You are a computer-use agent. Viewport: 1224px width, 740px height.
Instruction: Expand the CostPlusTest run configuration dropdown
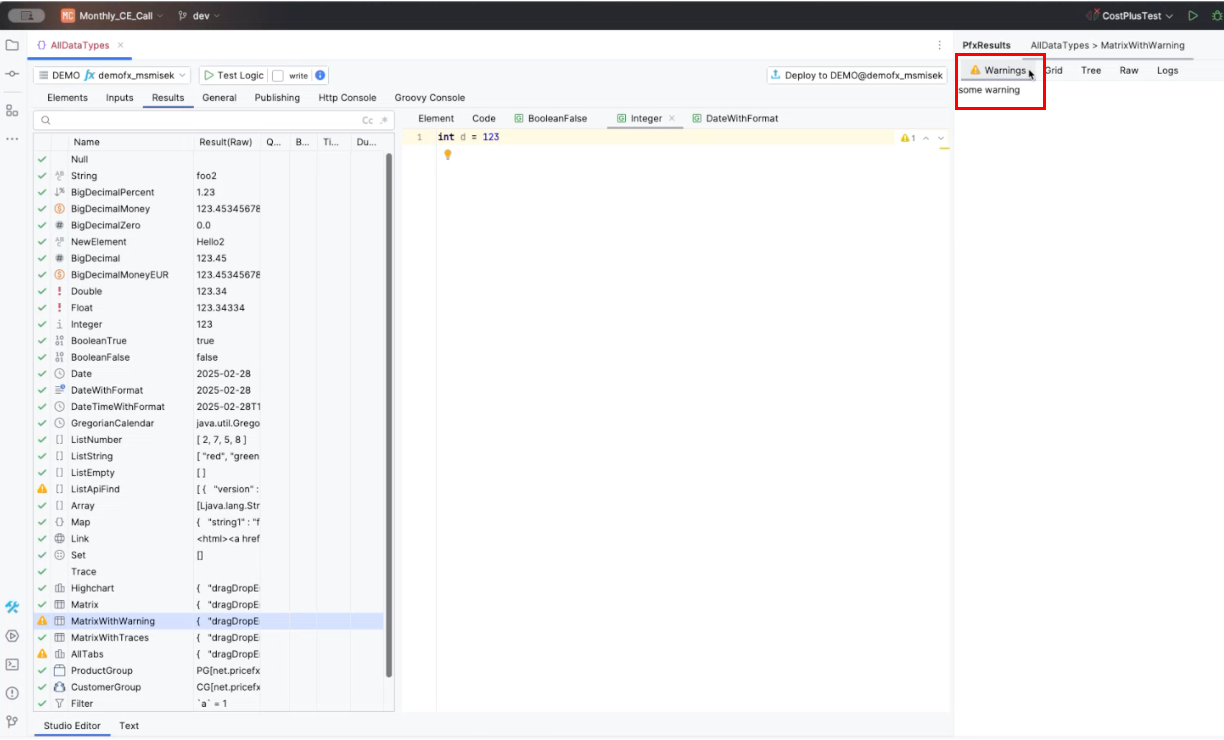coord(1130,16)
